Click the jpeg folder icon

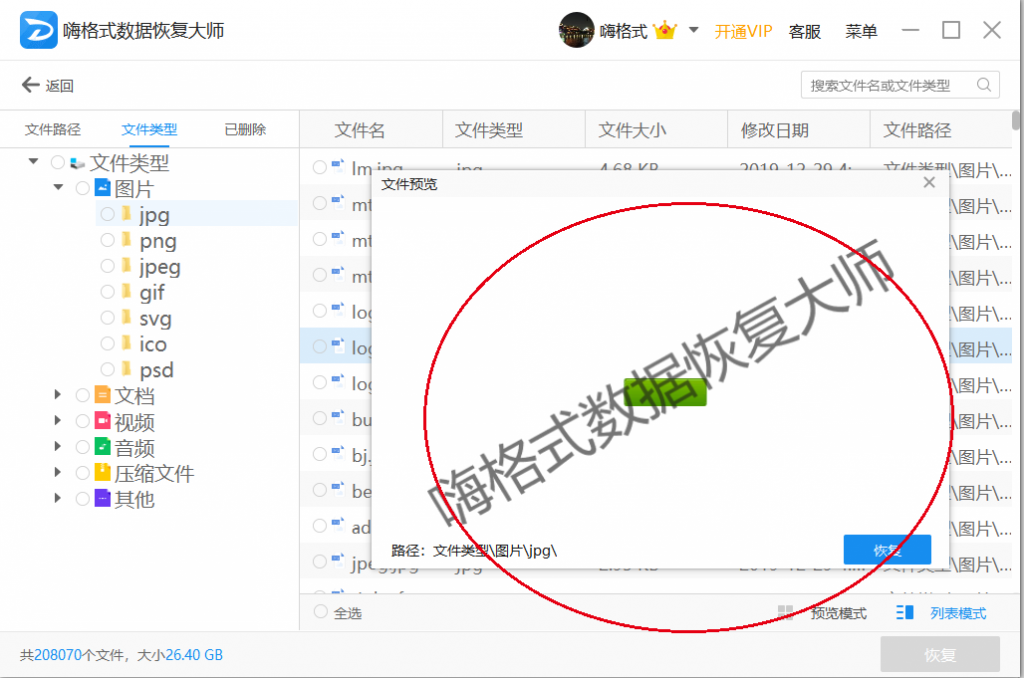coord(127,266)
